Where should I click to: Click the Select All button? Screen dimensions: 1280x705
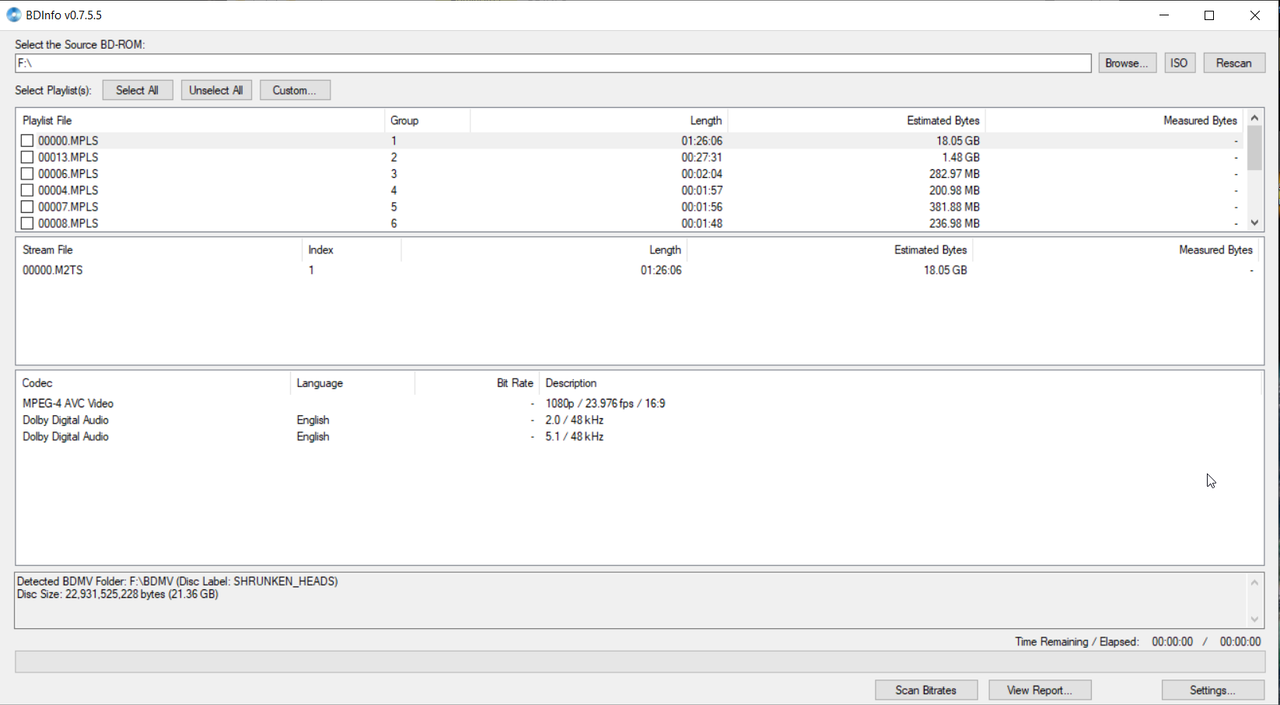(137, 90)
